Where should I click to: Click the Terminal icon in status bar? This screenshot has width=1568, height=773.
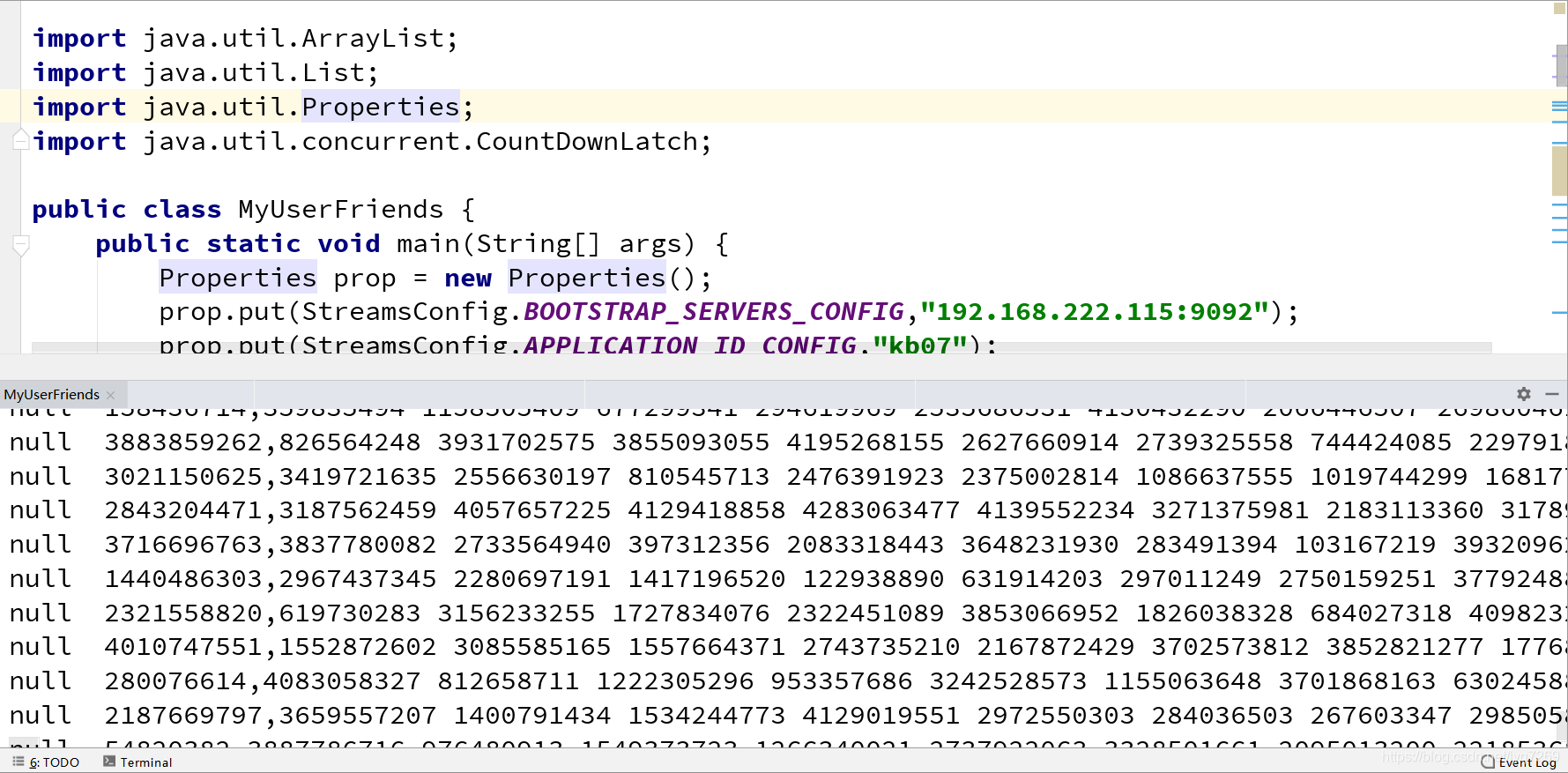(109, 761)
